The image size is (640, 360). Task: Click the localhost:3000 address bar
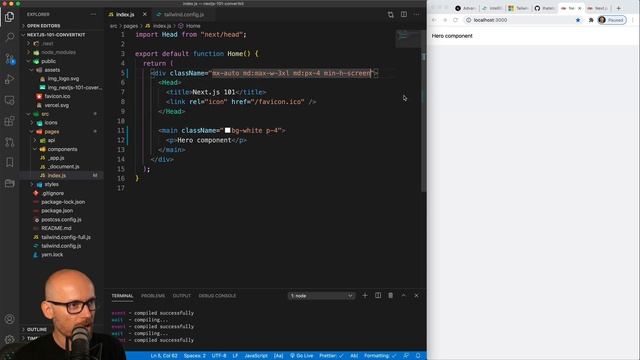click(523, 20)
